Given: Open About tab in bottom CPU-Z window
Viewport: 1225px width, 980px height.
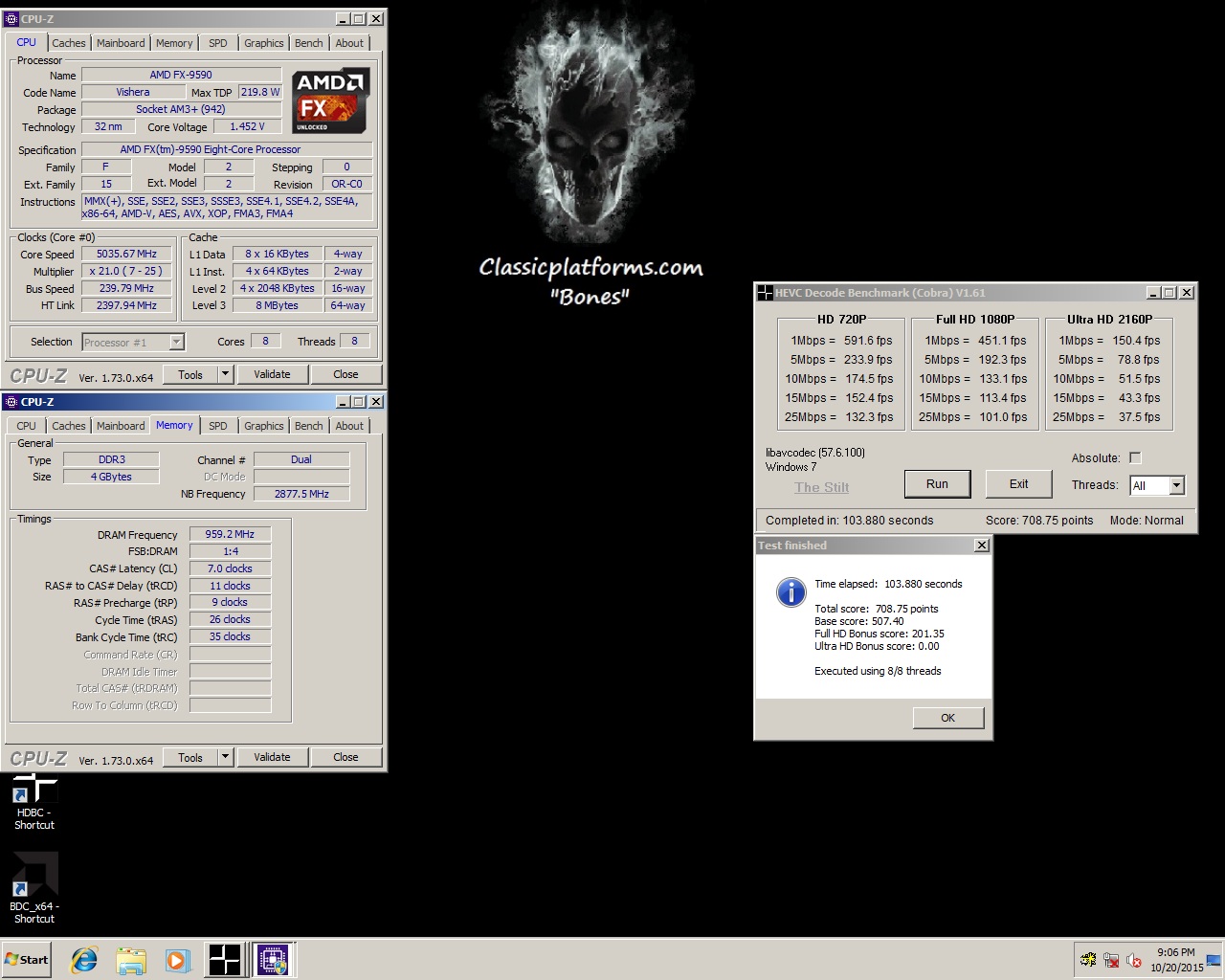Looking at the screenshot, I should click(349, 426).
